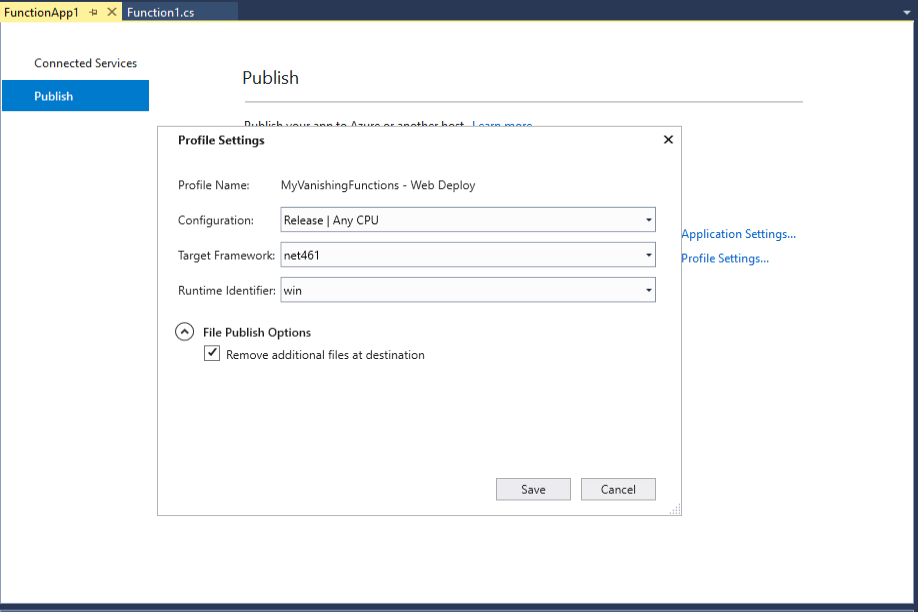The image size is (918, 612).
Task: Select the Publish sidebar item
Action: click(76, 96)
